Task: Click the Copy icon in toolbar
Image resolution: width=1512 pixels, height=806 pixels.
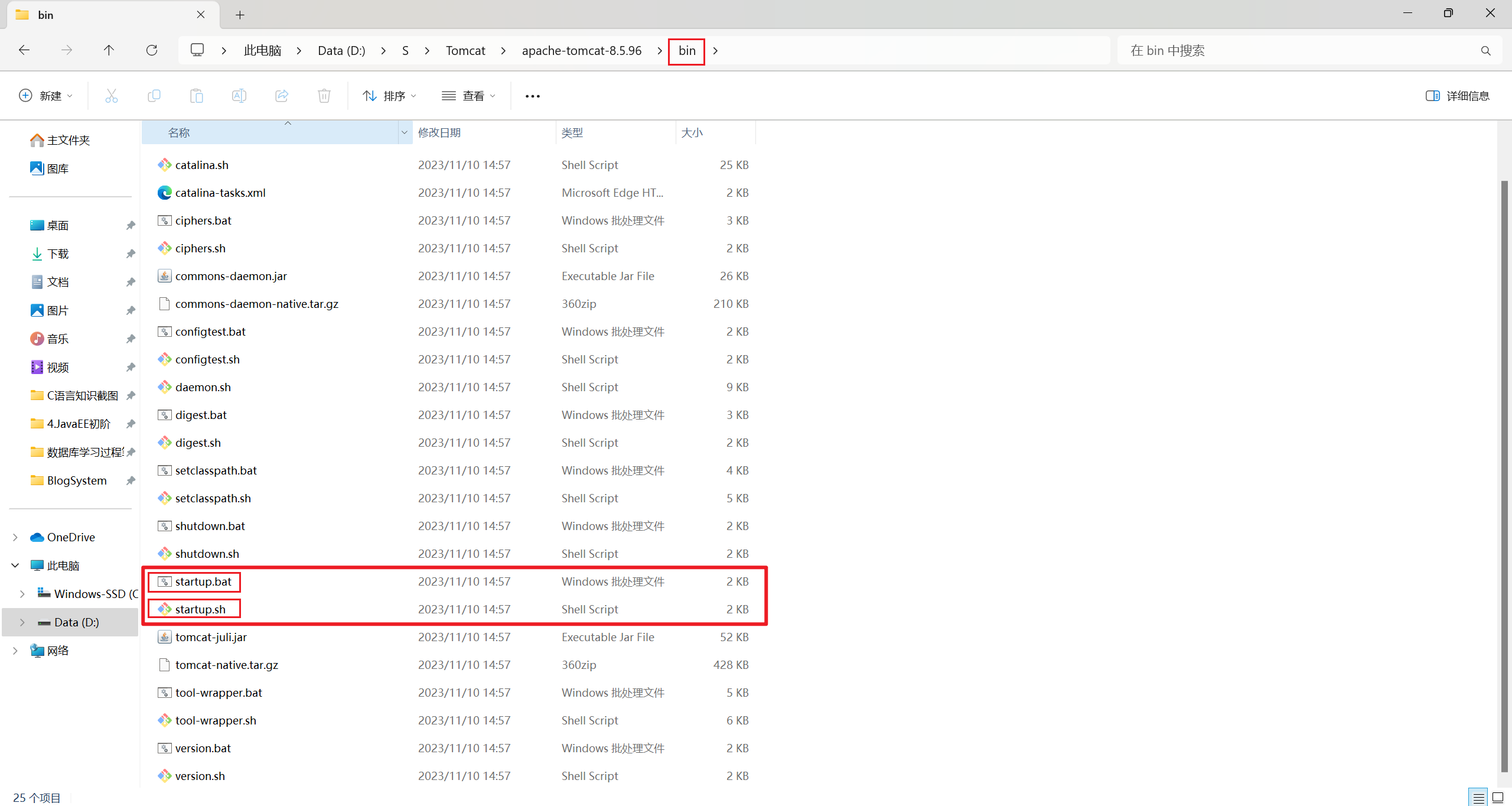Action: tap(154, 96)
